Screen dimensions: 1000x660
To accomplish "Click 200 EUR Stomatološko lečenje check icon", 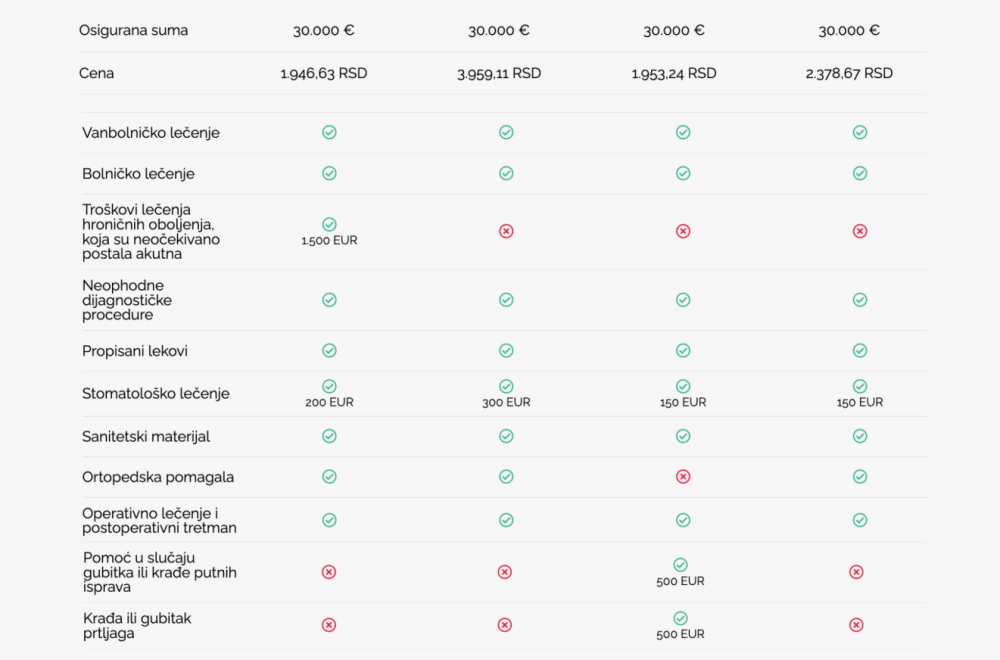I will (x=329, y=386).
